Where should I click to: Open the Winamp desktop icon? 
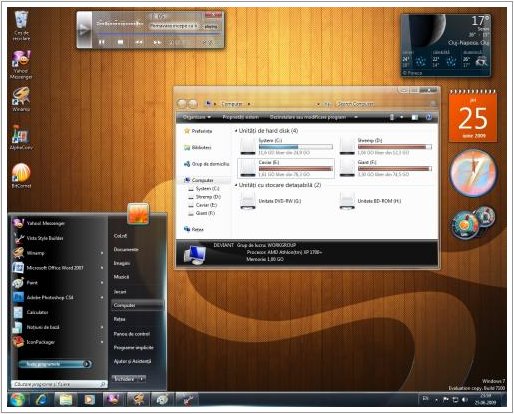pyautogui.click(x=21, y=99)
